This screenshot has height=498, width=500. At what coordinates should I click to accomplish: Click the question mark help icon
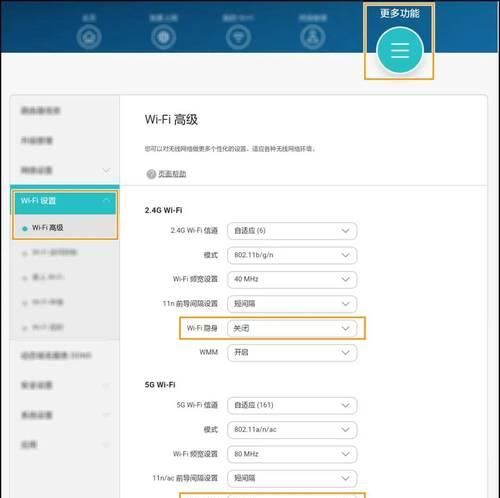point(151,174)
